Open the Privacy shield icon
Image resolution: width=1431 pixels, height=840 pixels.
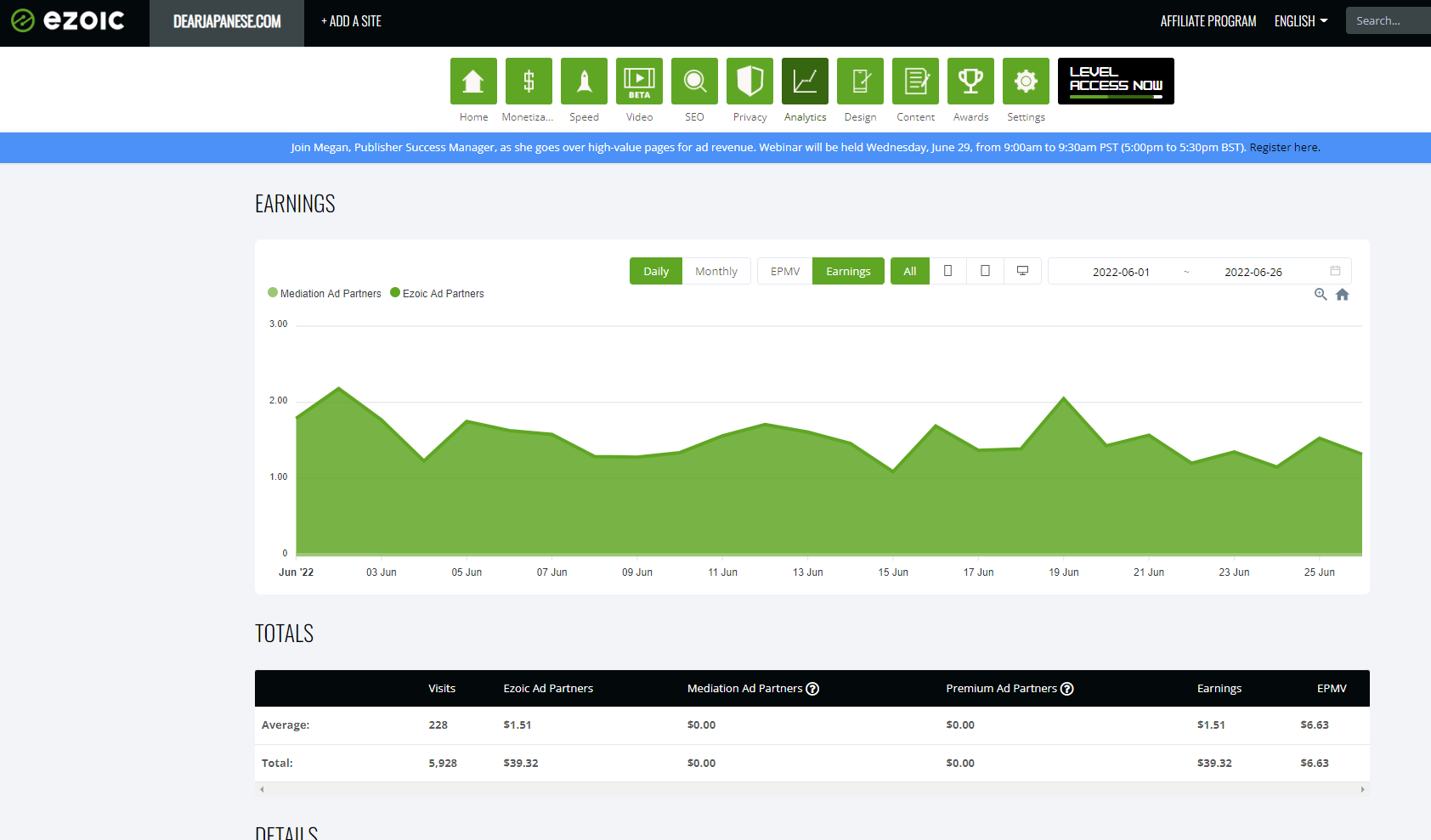click(x=749, y=82)
